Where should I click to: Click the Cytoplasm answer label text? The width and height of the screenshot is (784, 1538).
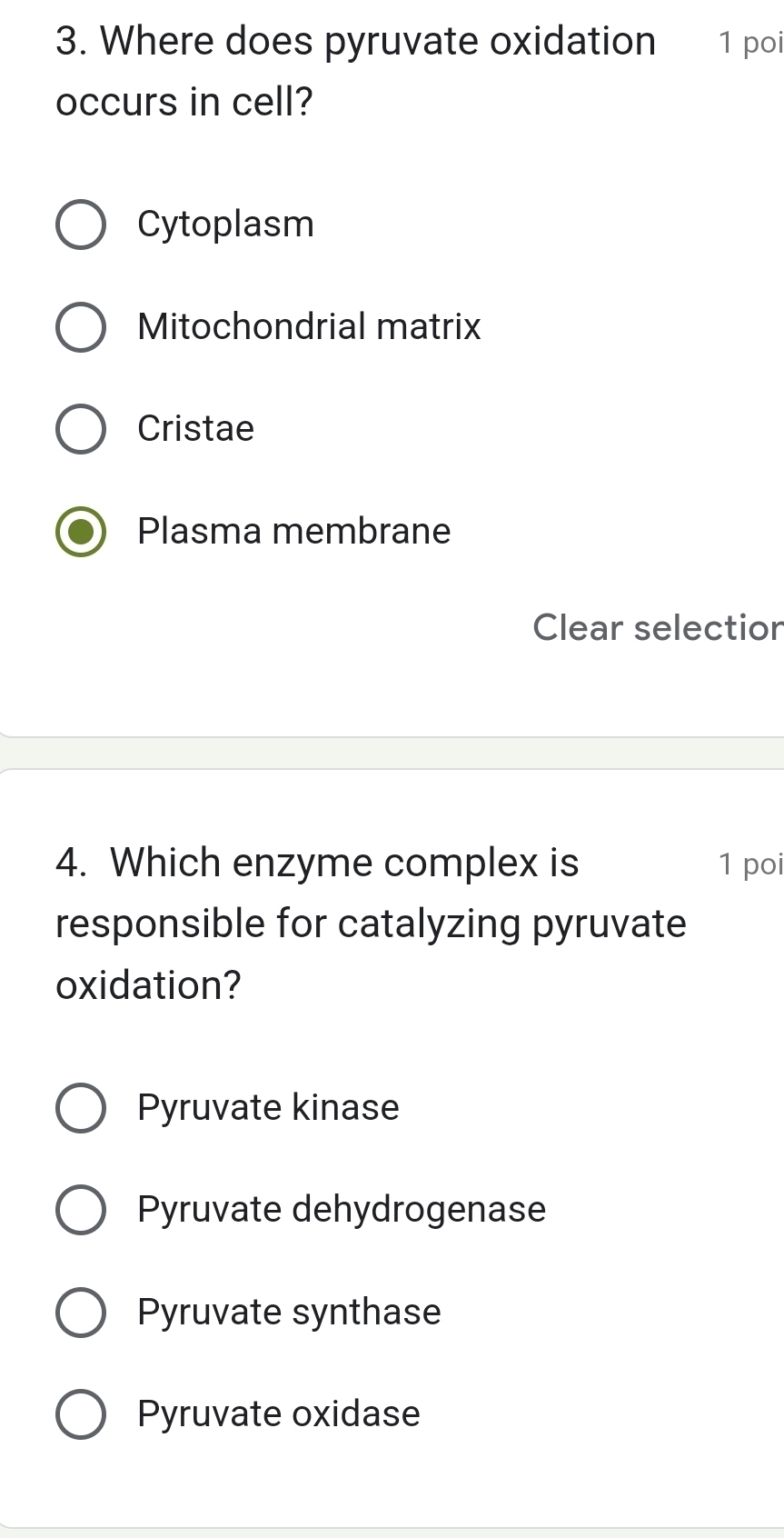tap(225, 225)
